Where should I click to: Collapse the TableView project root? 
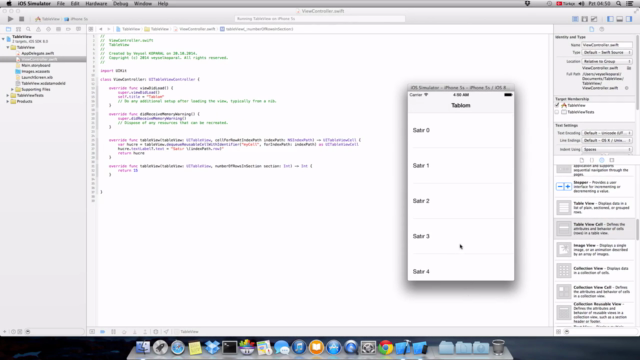(x=3, y=39)
